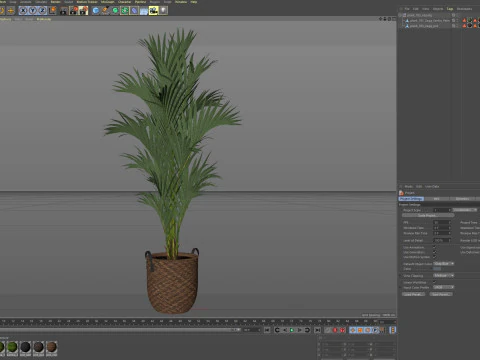The height and width of the screenshot is (360, 480).
Task: Switch to Project Settings tab
Action: pos(411,199)
